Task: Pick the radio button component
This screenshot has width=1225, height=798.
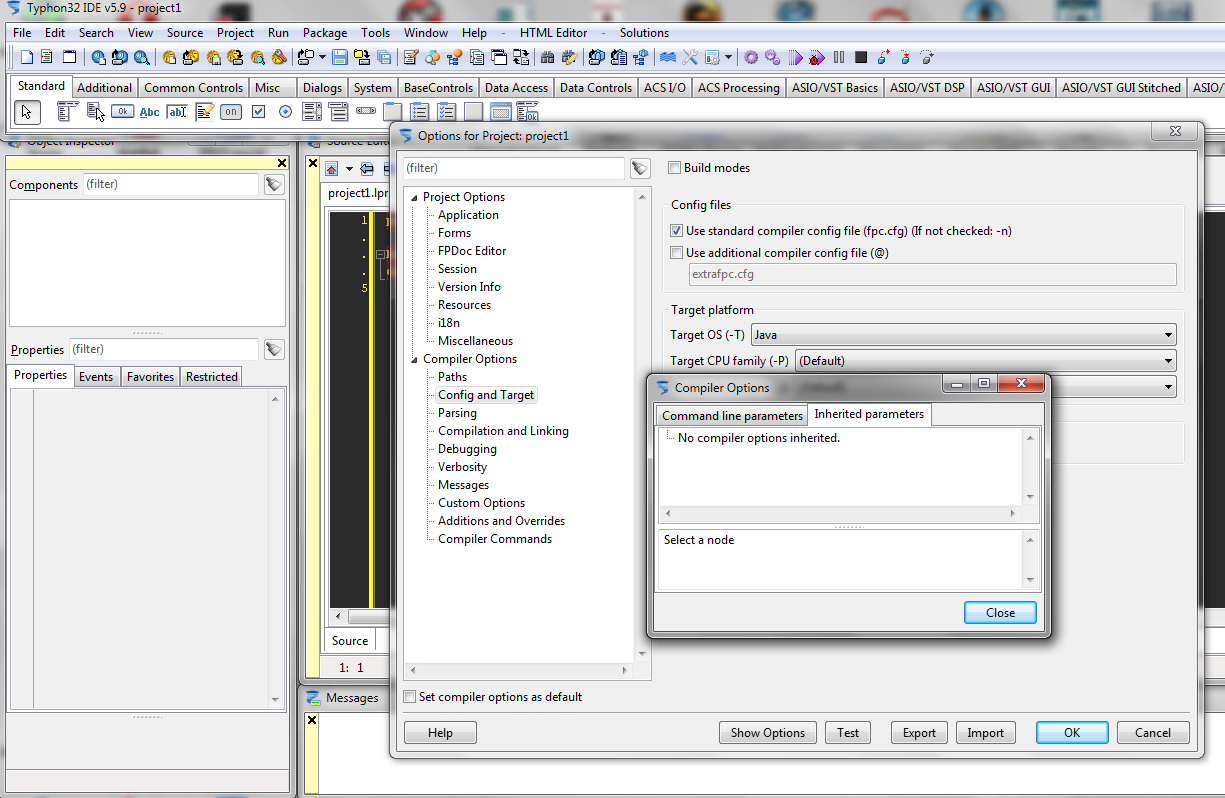Action: point(285,111)
